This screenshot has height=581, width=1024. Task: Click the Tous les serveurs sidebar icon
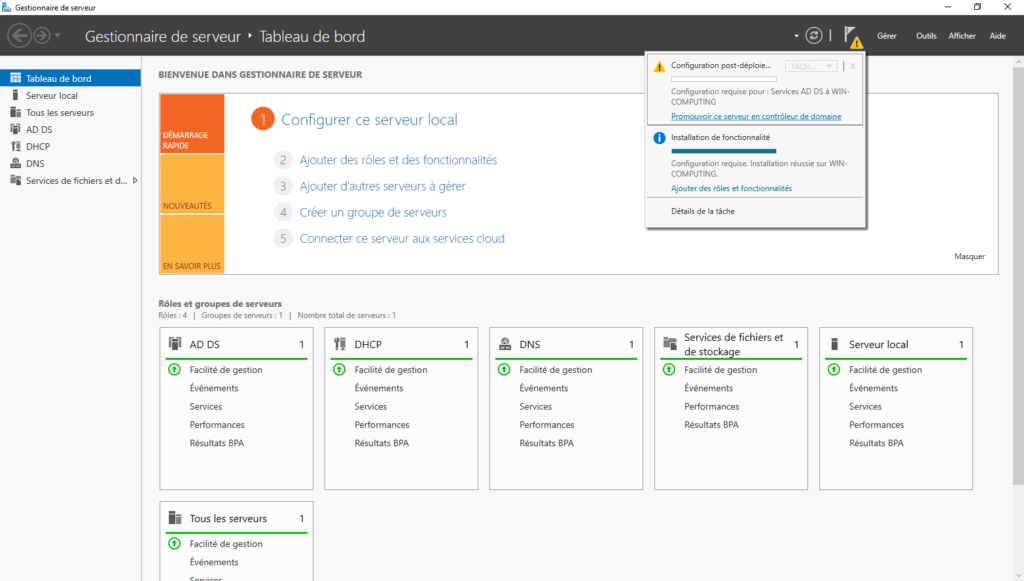coord(15,113)
